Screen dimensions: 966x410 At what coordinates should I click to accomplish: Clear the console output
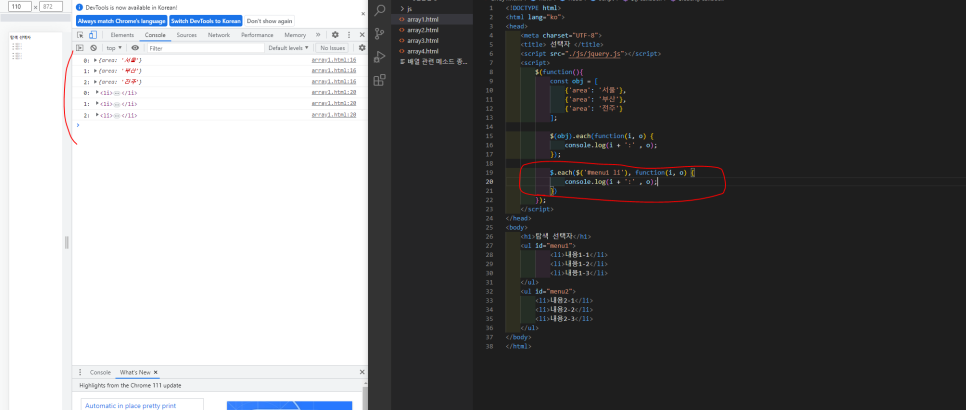(x=94, y=47)
